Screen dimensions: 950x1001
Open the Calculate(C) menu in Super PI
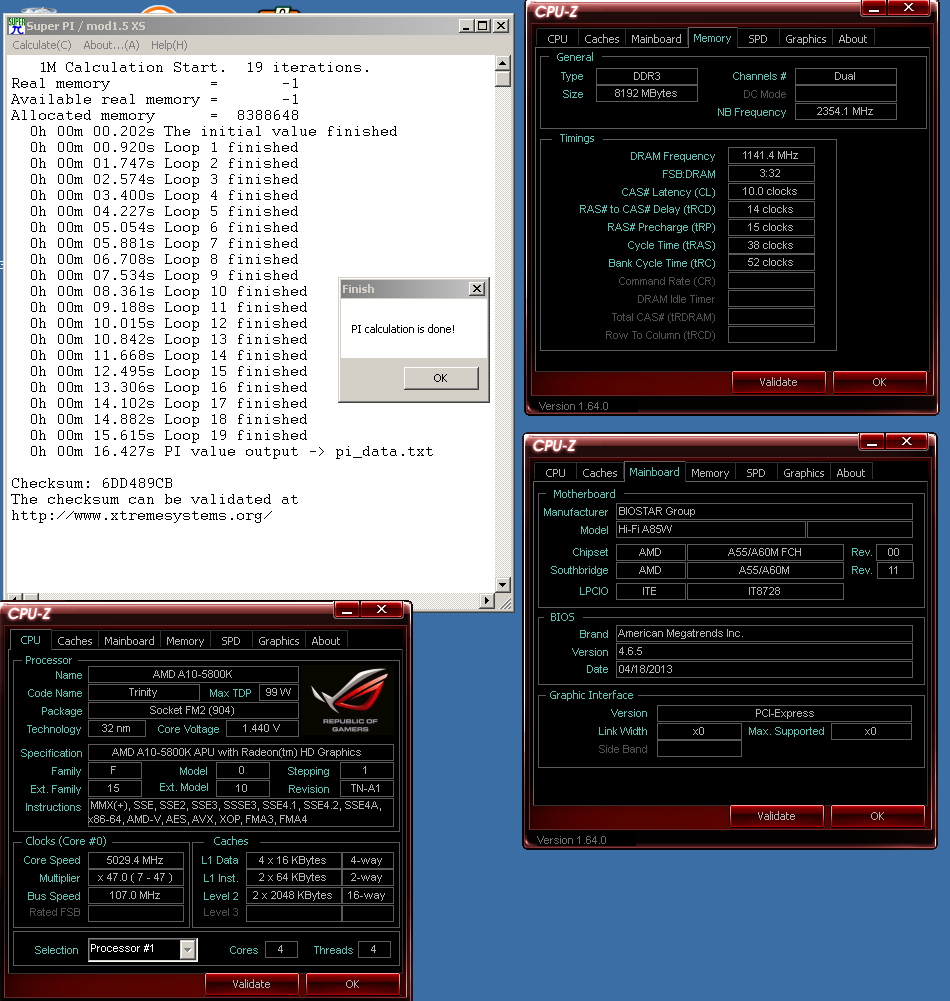click(x=42, y=45)
